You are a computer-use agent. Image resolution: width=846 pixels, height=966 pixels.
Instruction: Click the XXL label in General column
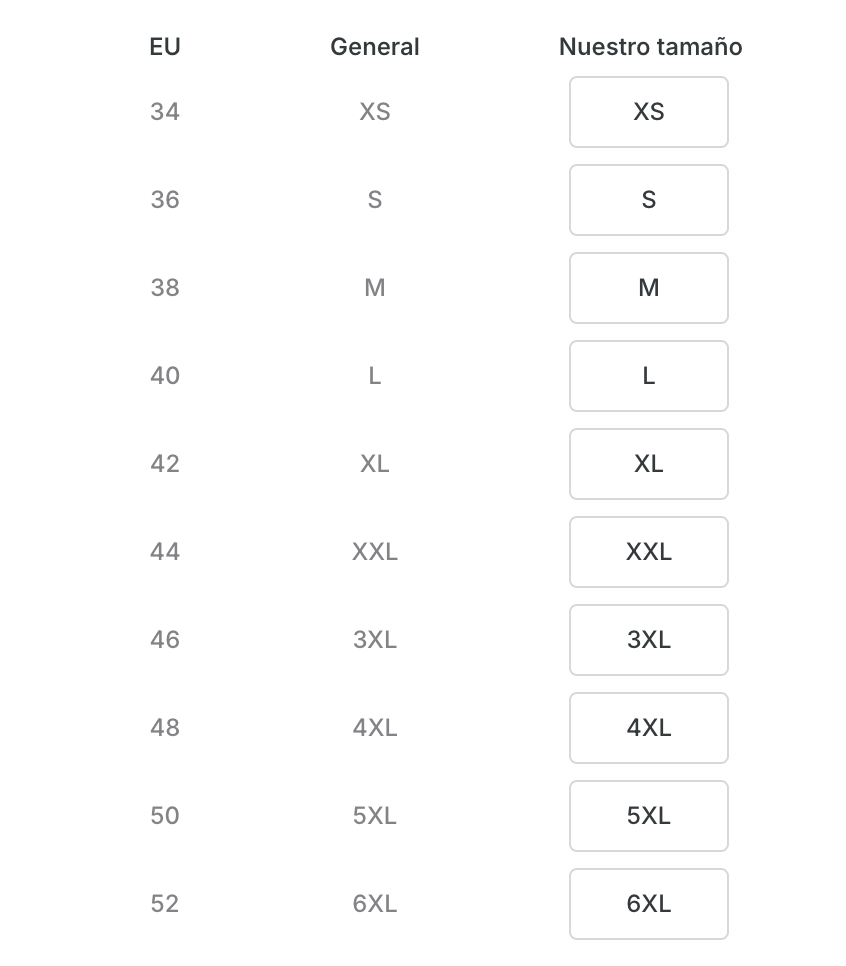point(375,552)
